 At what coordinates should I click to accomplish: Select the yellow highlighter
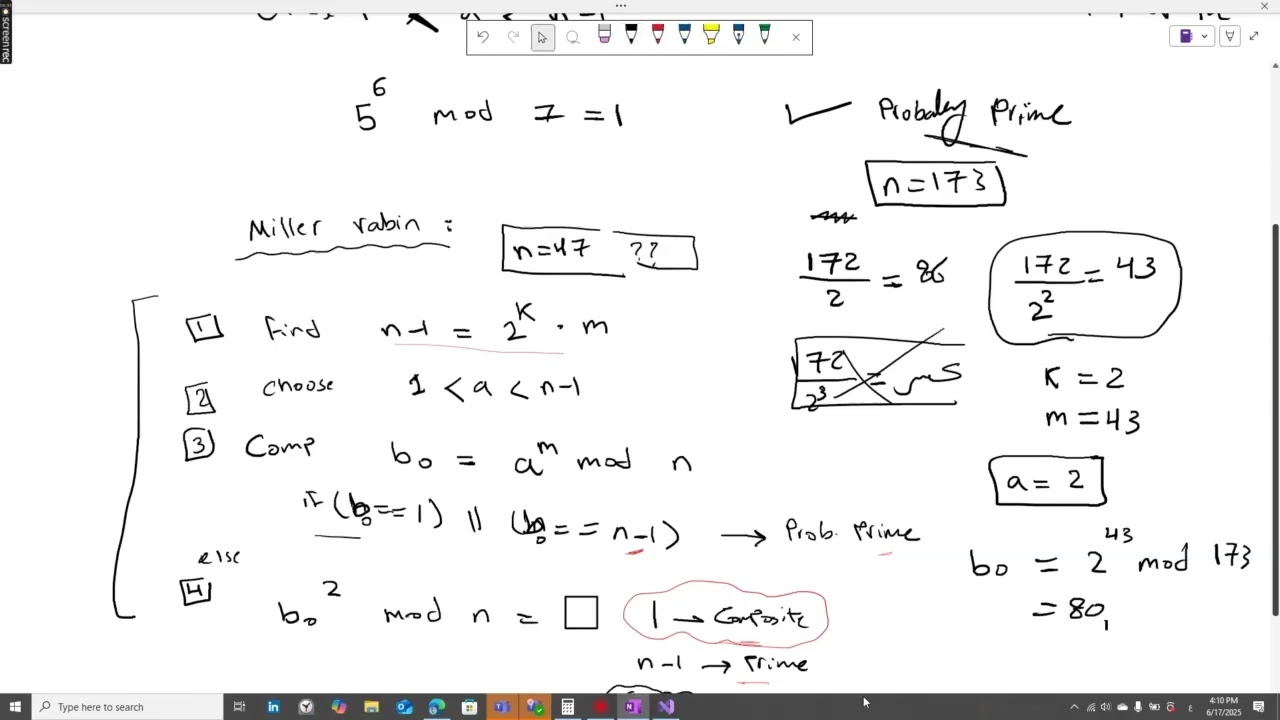click(711, 36)
